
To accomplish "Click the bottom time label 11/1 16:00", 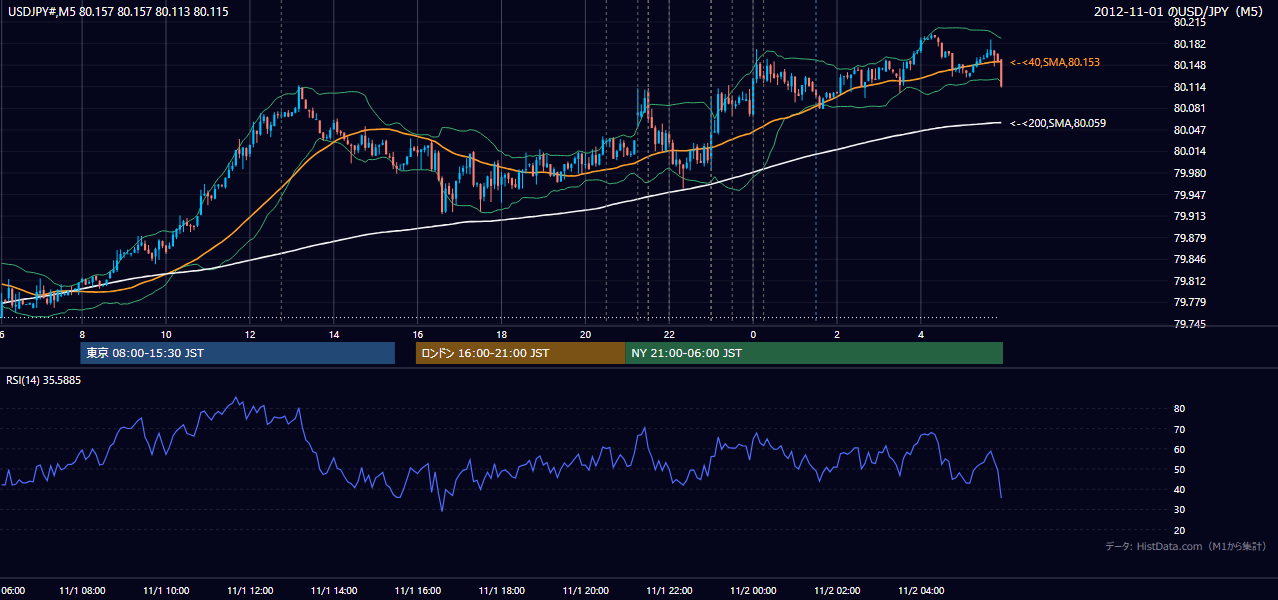I will [x=418, y=591].
